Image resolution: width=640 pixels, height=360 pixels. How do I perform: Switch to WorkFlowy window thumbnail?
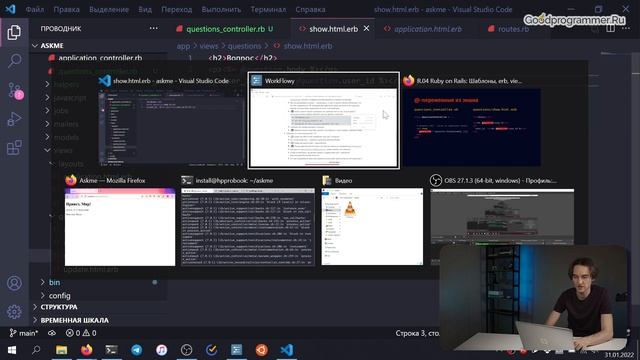pos(323,120)
